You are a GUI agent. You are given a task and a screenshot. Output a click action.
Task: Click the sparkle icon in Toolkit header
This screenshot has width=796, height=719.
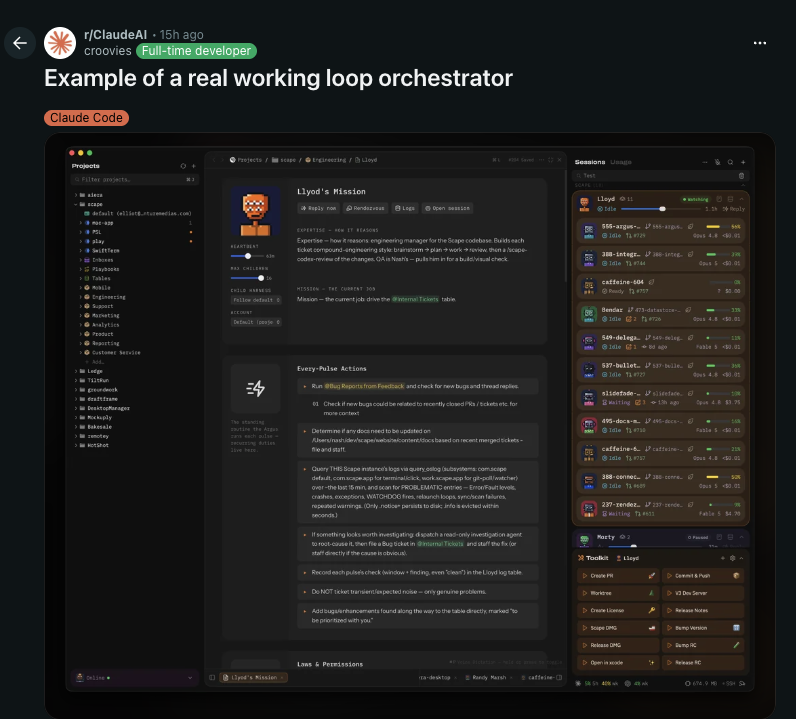click(722, 558)
